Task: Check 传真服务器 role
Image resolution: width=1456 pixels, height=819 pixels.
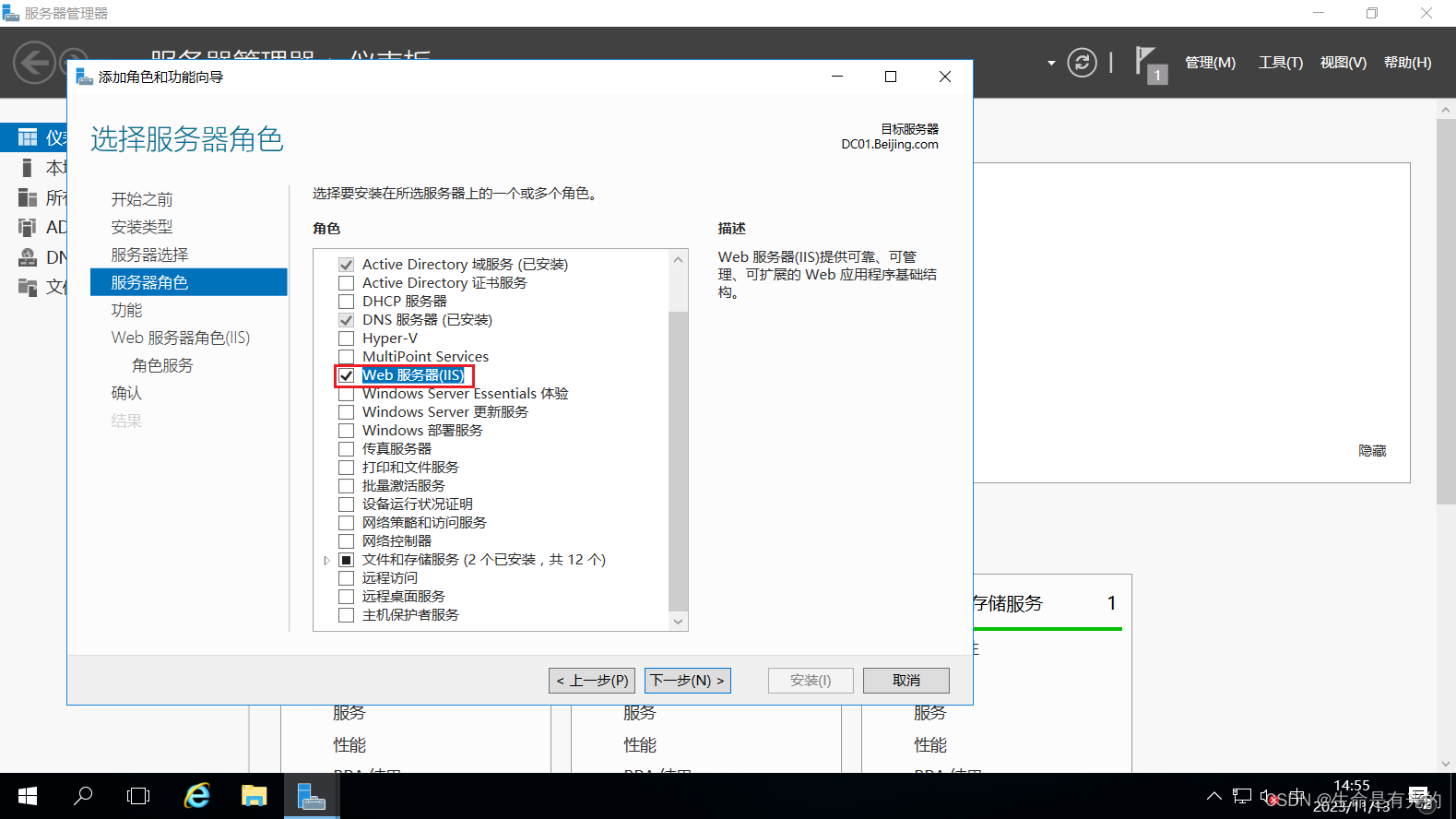Action: [347, 449]
